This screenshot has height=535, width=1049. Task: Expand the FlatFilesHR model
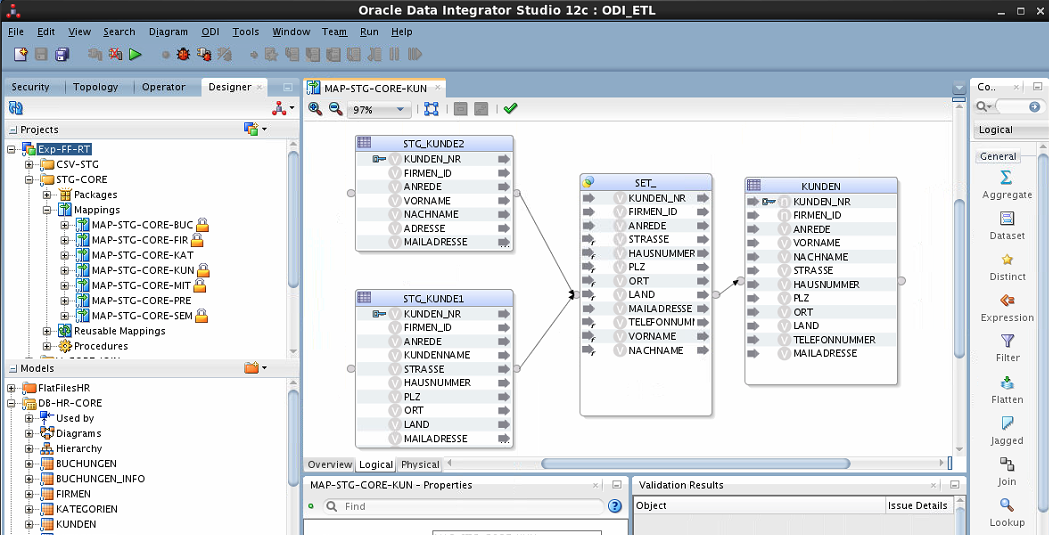click(x=11, y=388)
